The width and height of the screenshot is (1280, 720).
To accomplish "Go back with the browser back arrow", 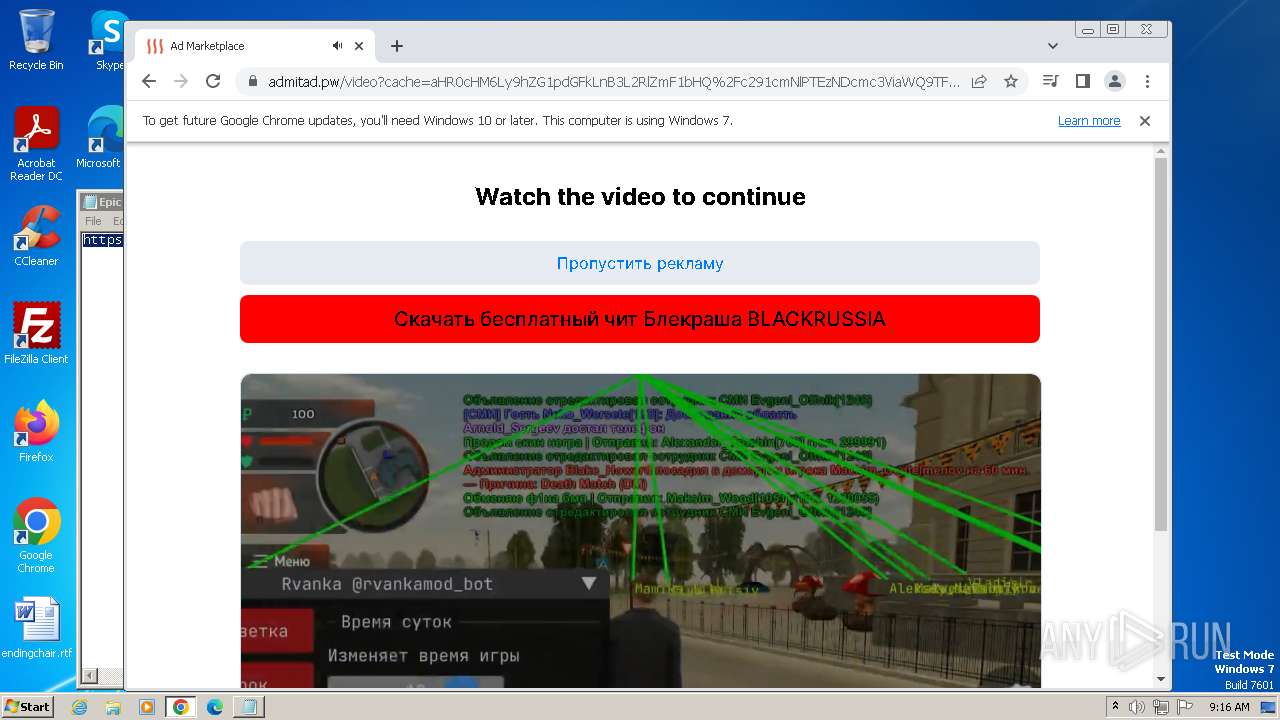I will pos(149,81).
